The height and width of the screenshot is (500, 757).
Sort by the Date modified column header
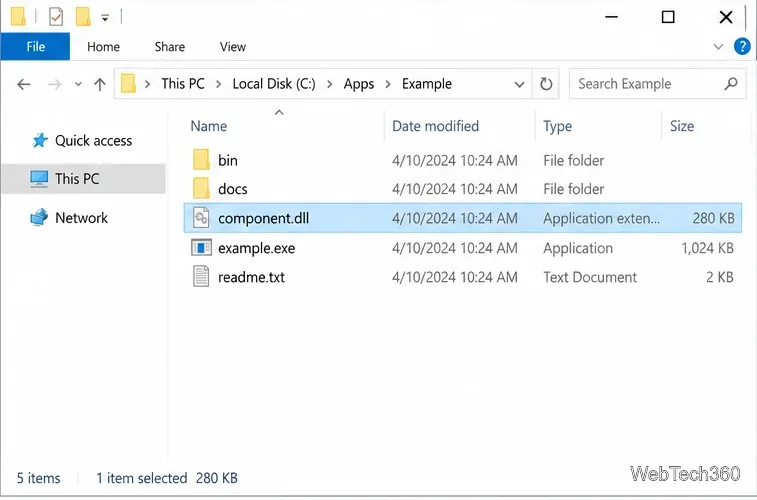[435, 126]
